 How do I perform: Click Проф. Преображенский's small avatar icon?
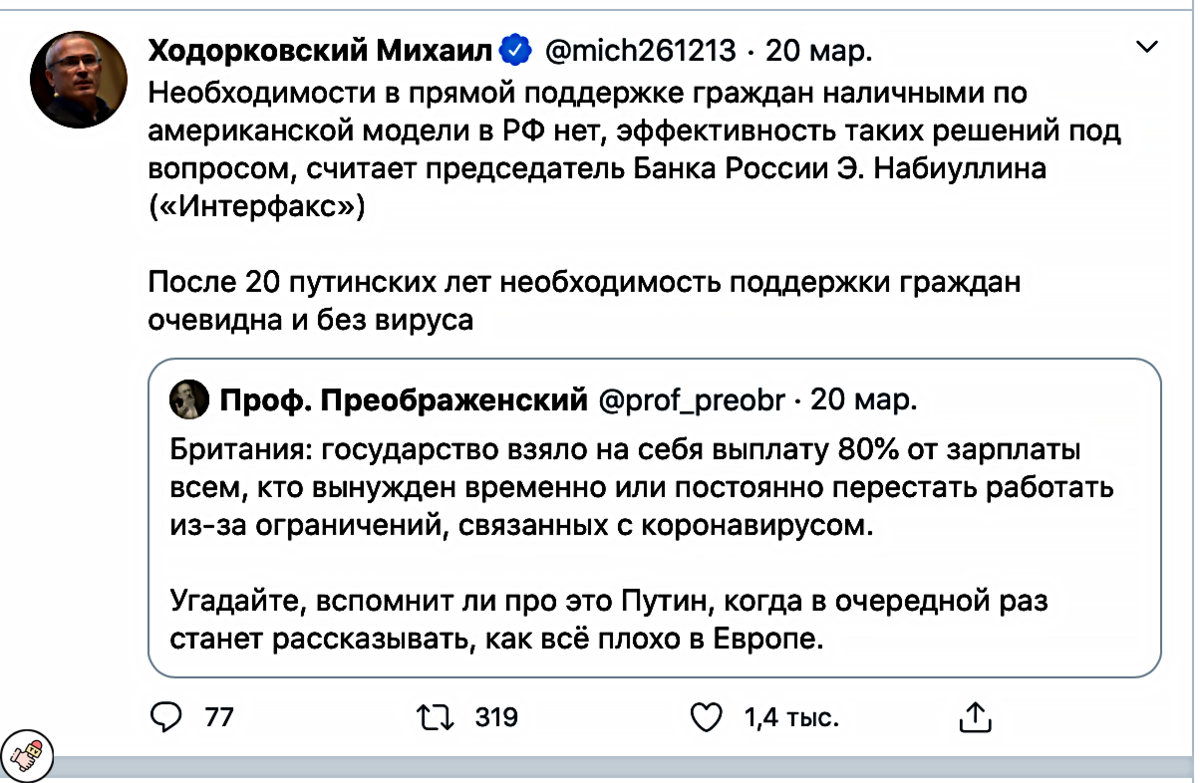point(190,398)
